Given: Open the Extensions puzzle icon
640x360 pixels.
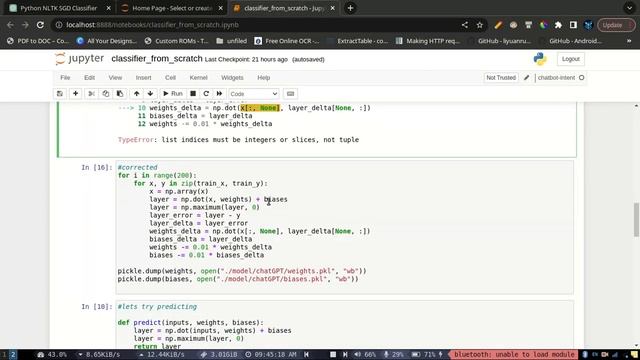Looking at the screenshot, I should pos(558,25).
